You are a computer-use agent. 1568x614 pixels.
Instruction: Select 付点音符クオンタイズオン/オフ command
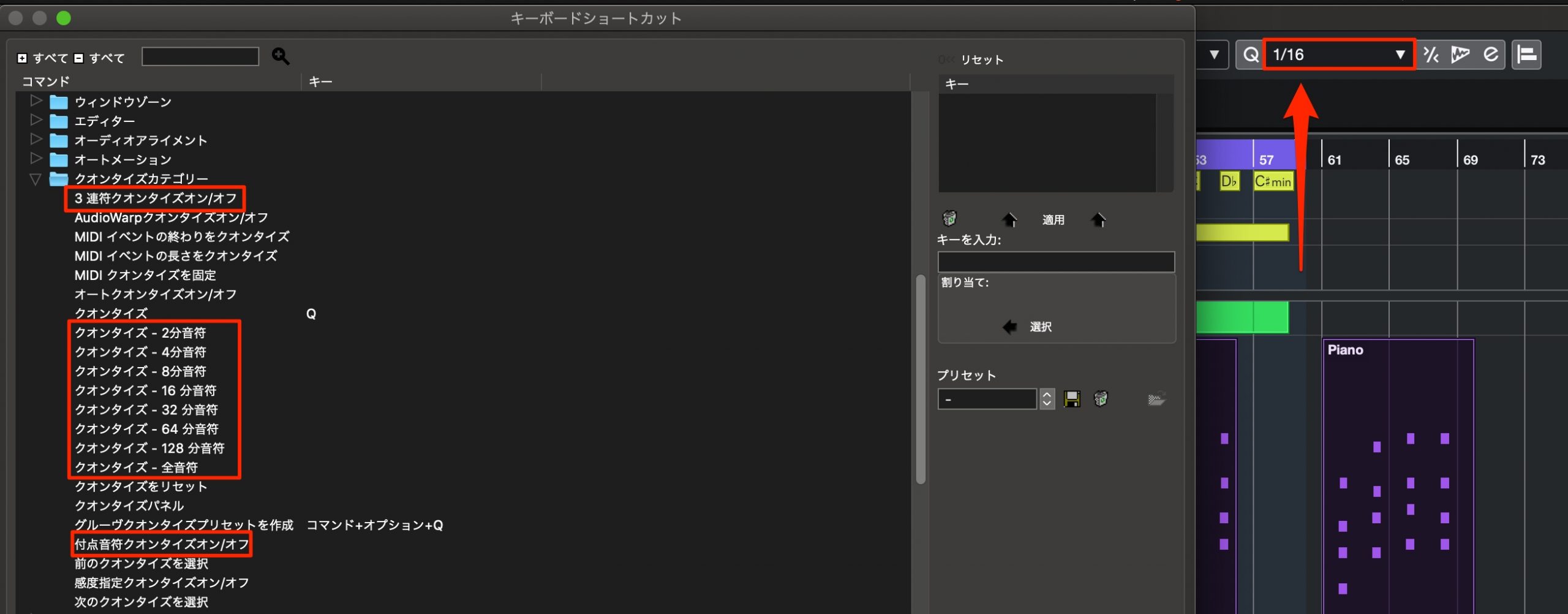[161, 544]
